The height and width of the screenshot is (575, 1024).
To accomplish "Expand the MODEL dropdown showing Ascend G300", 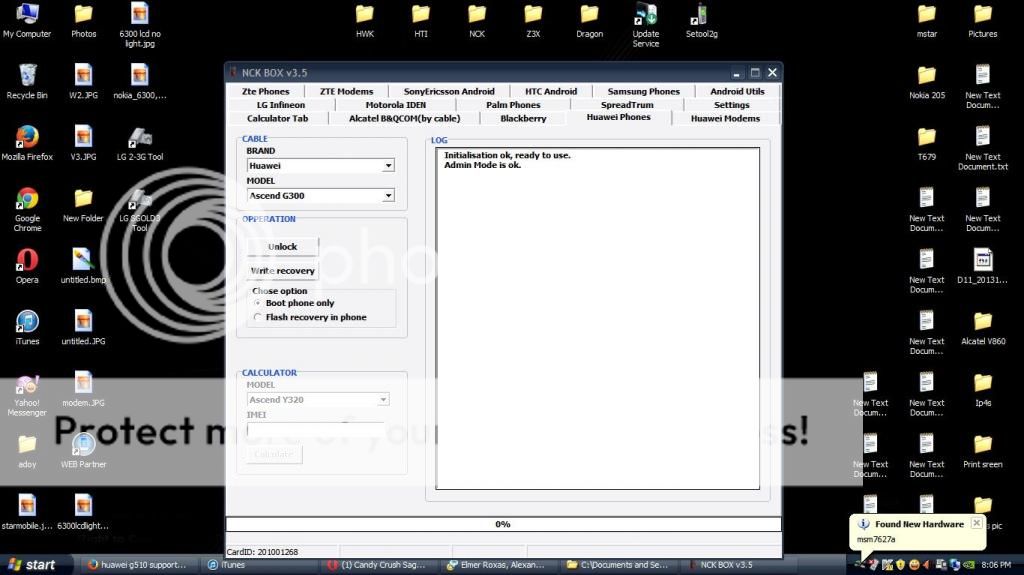I will coord(388,196).
